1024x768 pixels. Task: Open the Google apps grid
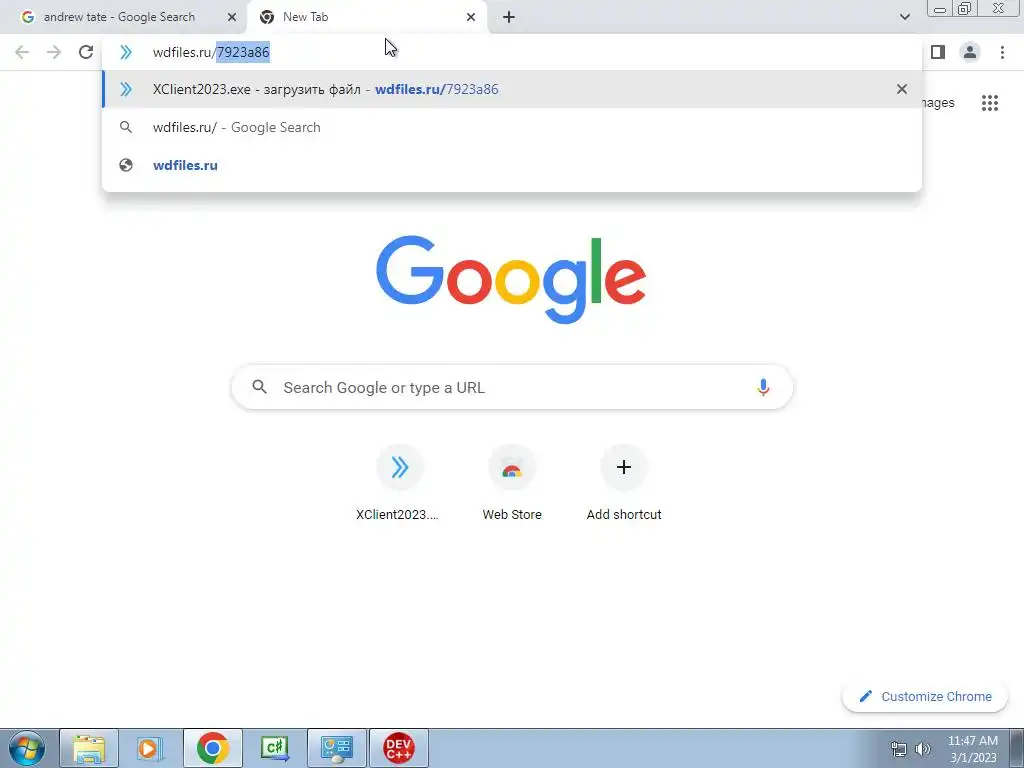click(990, 103)
